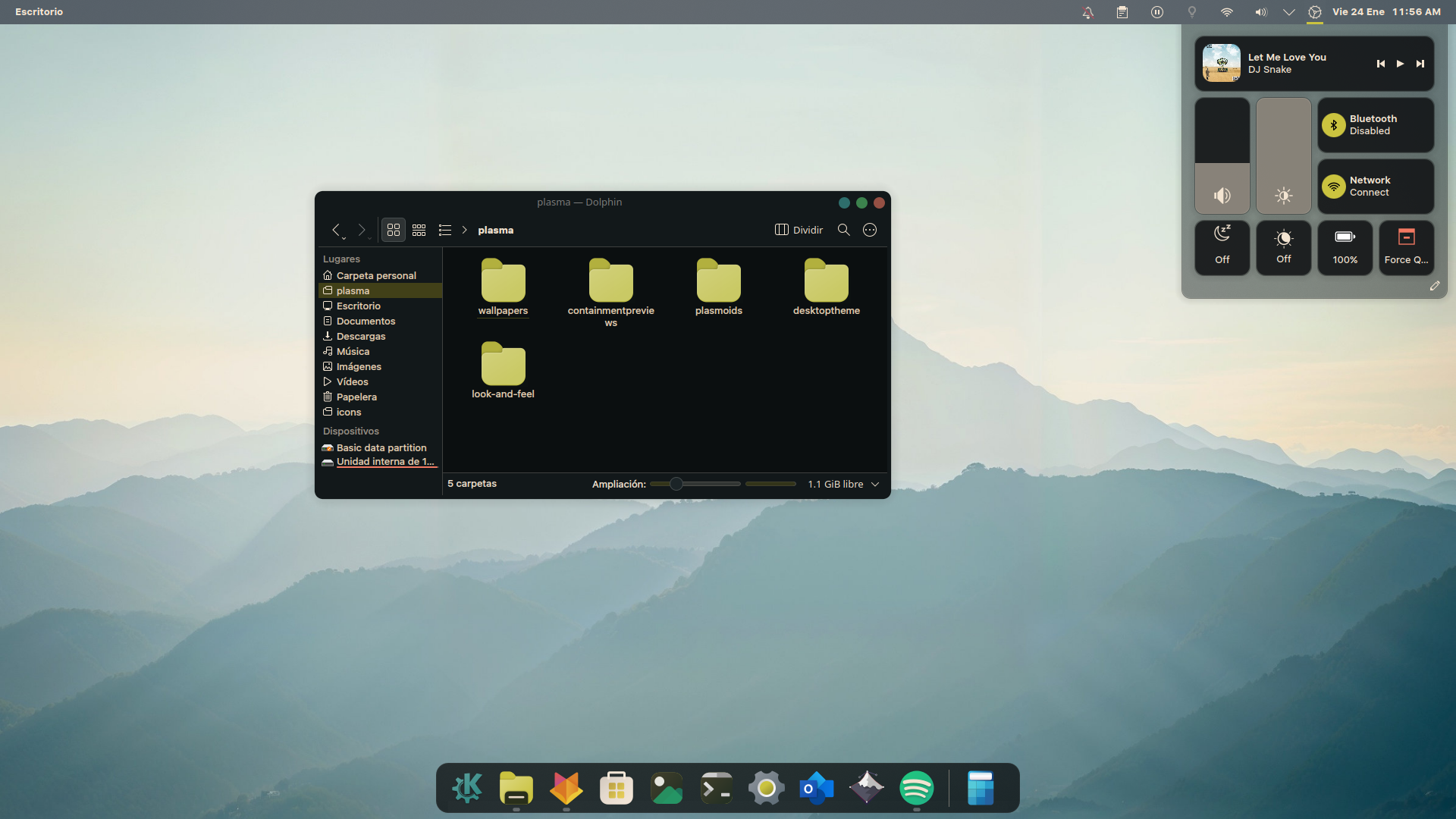Switch Dolphin to icons view mode

click(394, 230)
